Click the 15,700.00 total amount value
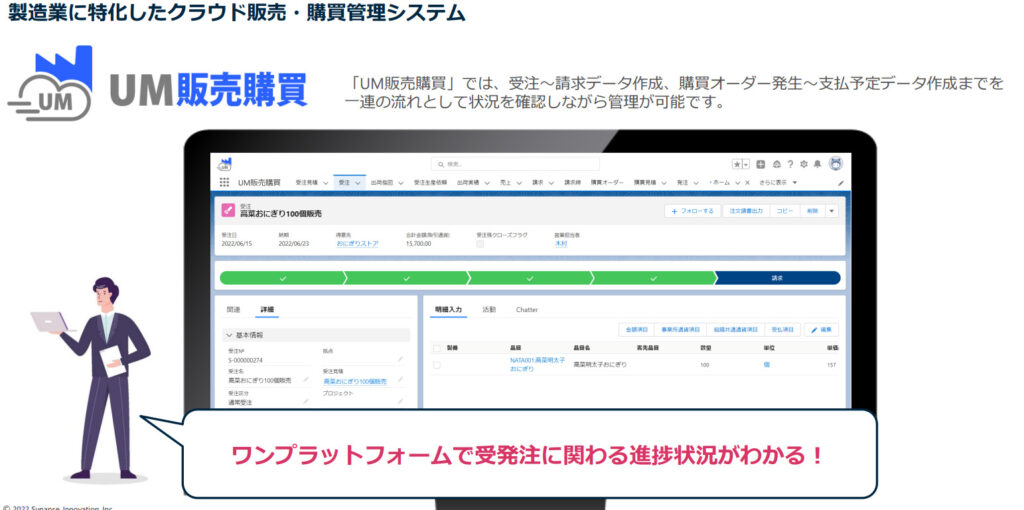Viewport: 1024px width, 510px height. (418, 244)
